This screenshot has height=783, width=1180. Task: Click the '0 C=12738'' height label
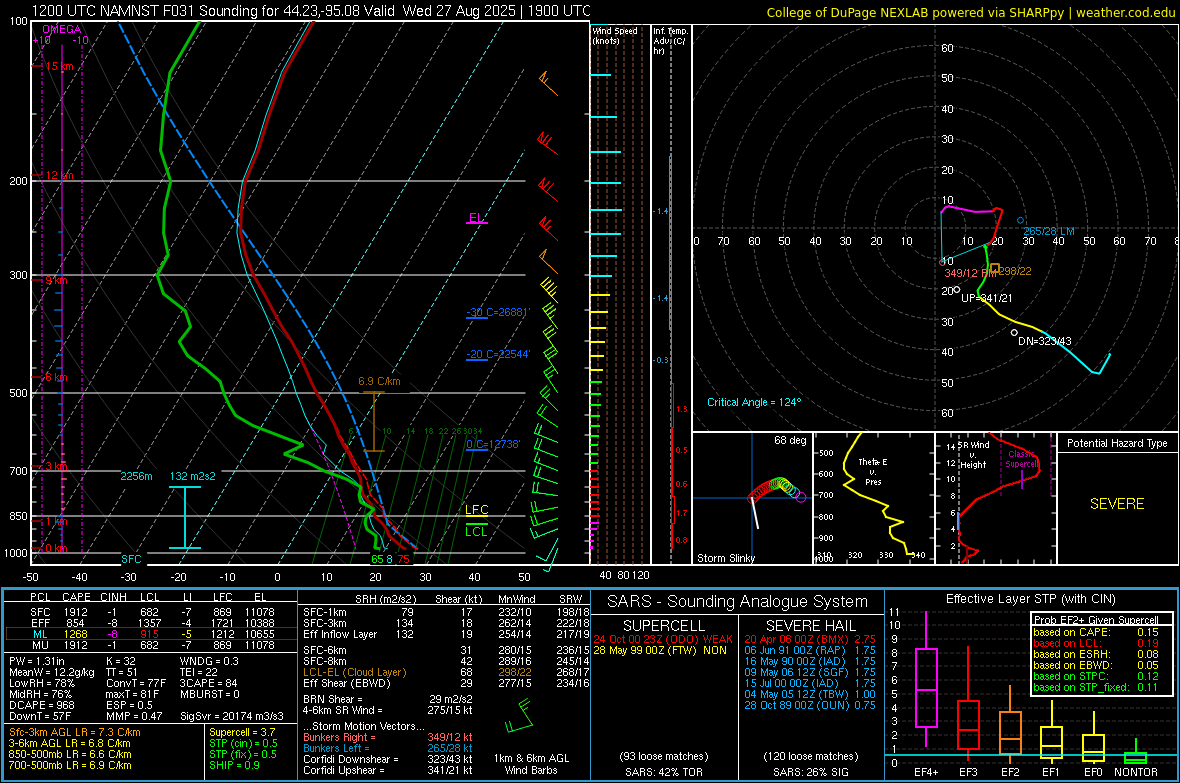[x=493, y=444]
